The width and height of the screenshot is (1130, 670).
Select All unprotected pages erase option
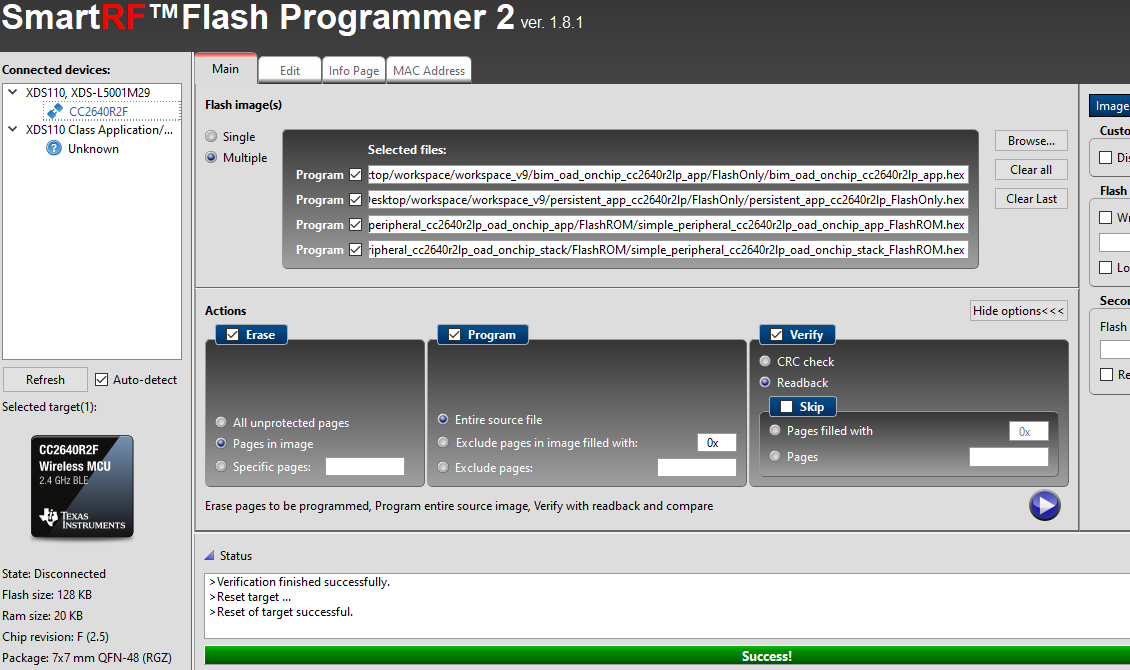coord(221,422)
